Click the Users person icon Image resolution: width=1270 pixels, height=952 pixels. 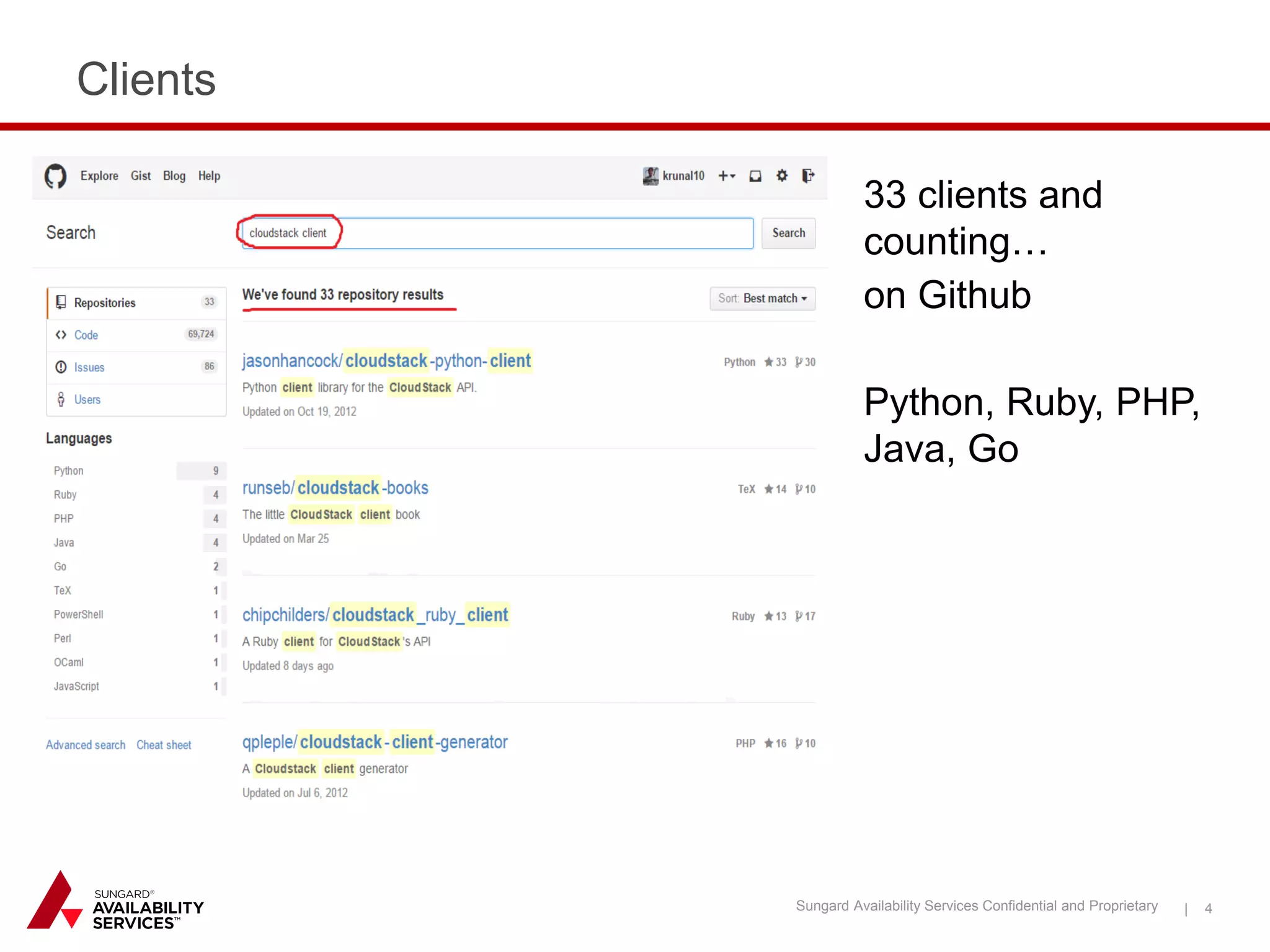[61, 399]
